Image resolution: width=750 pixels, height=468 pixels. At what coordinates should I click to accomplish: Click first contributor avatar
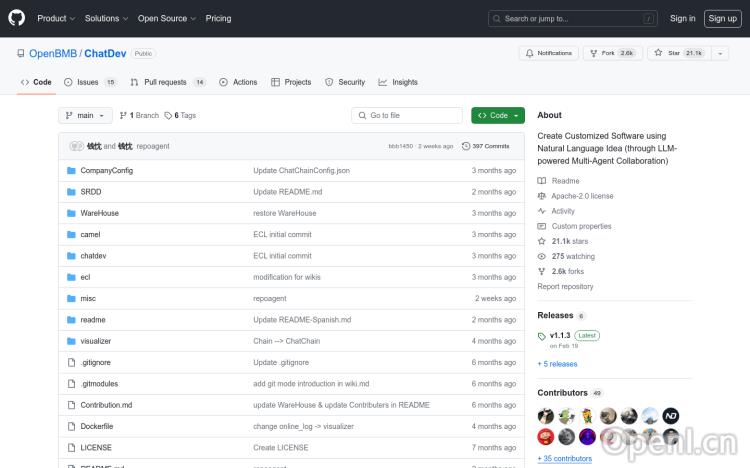[546, 416]
